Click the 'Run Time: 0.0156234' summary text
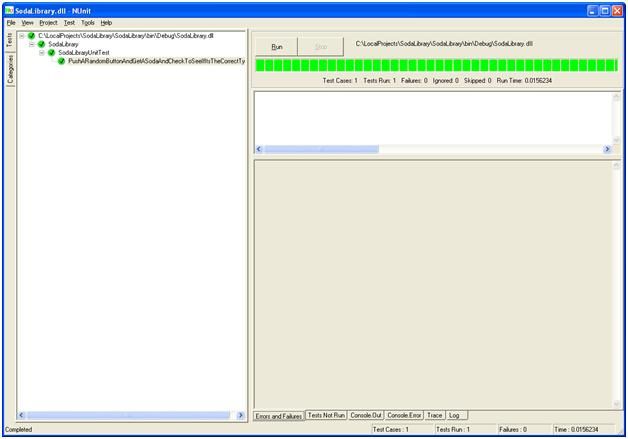This screenshot has width=628, height=439. click(524, 81)
